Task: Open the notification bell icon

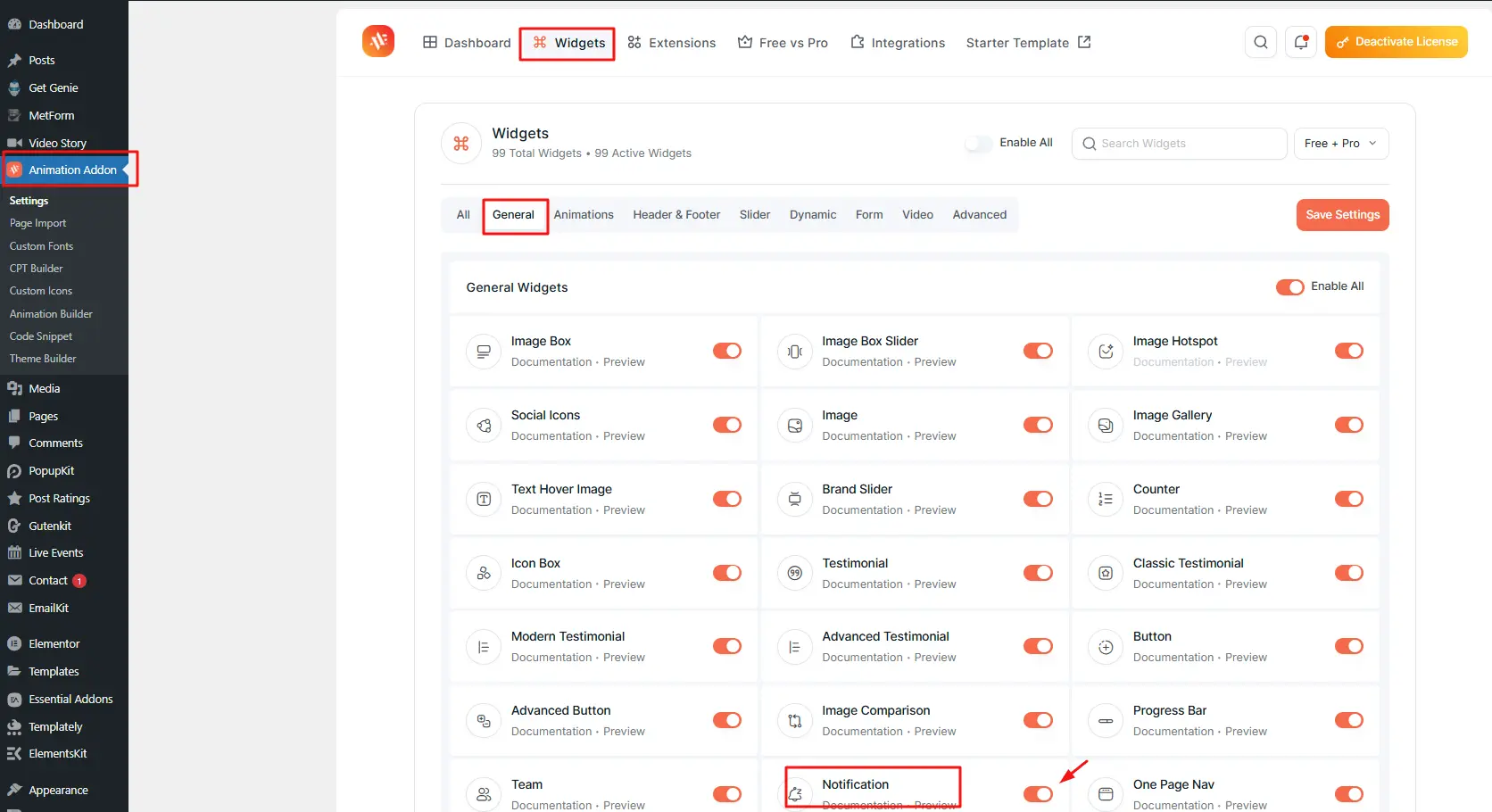Action: tap(1301, 42)
